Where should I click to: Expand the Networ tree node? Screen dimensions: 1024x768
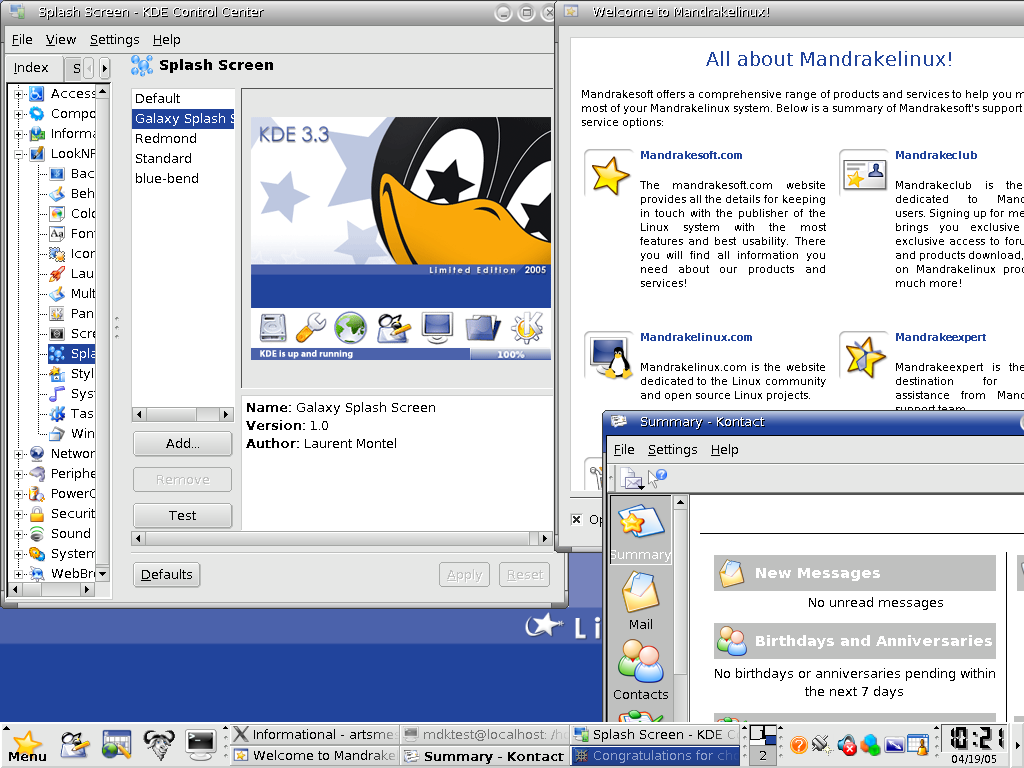(x=18, y=454)
